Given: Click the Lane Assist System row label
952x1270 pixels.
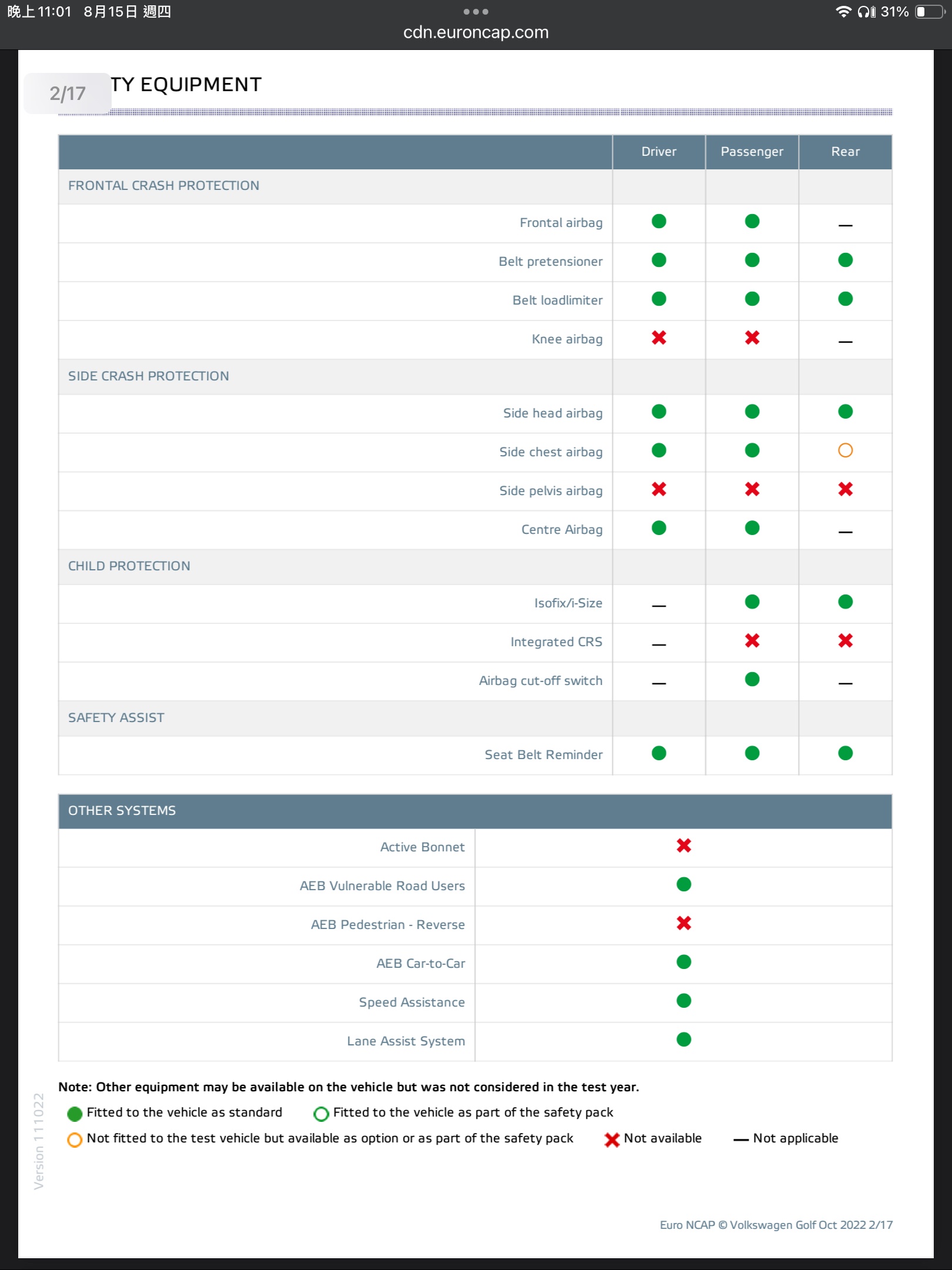Looking at the screenshot, I should point(405,1041).
